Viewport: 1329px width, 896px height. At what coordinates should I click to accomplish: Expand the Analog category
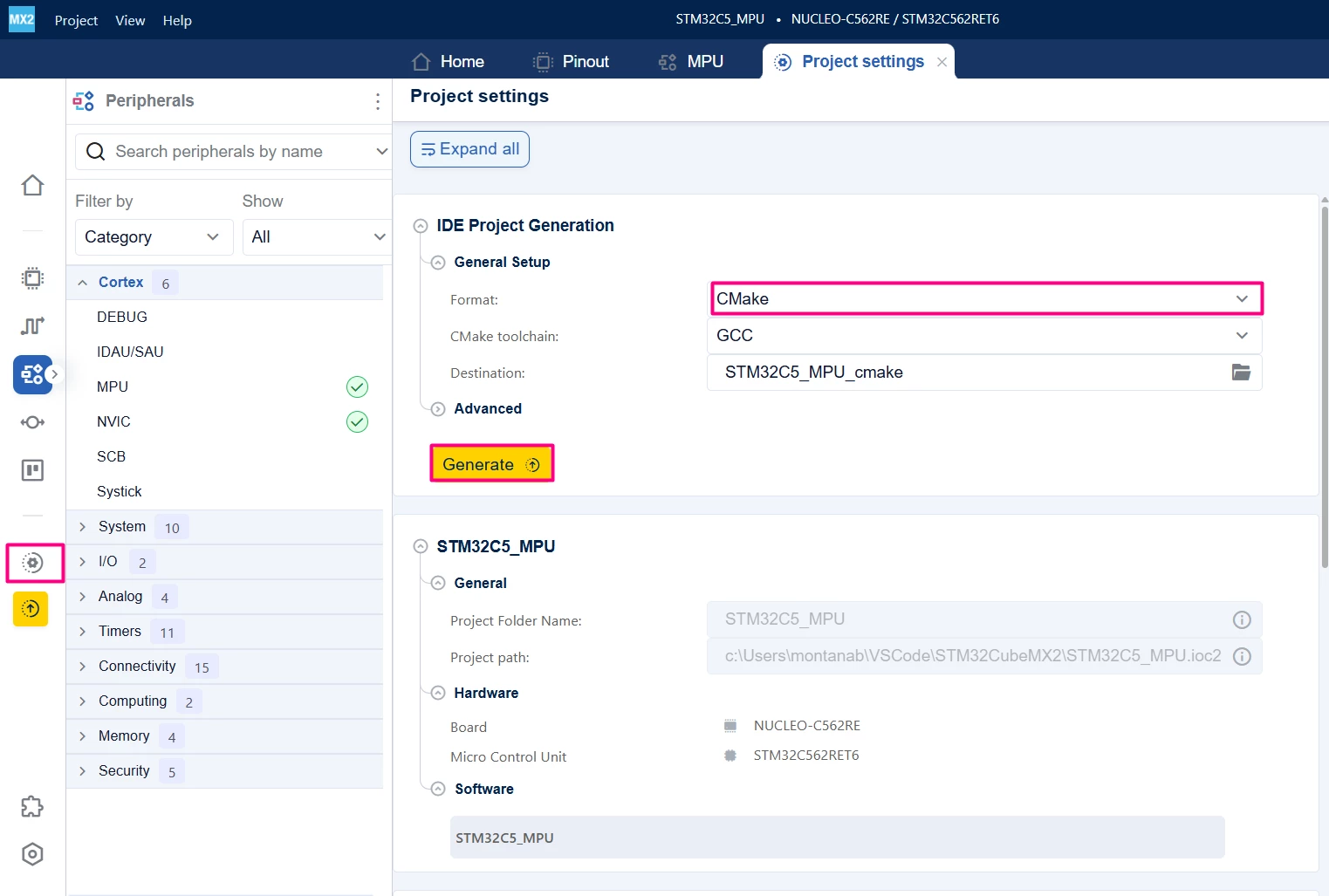tap(83, 597)
